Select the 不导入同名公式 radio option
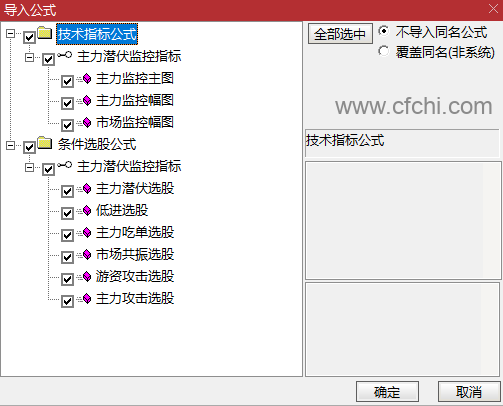The height and width of the screenshot is (406, 503). (x=384, y=31)
